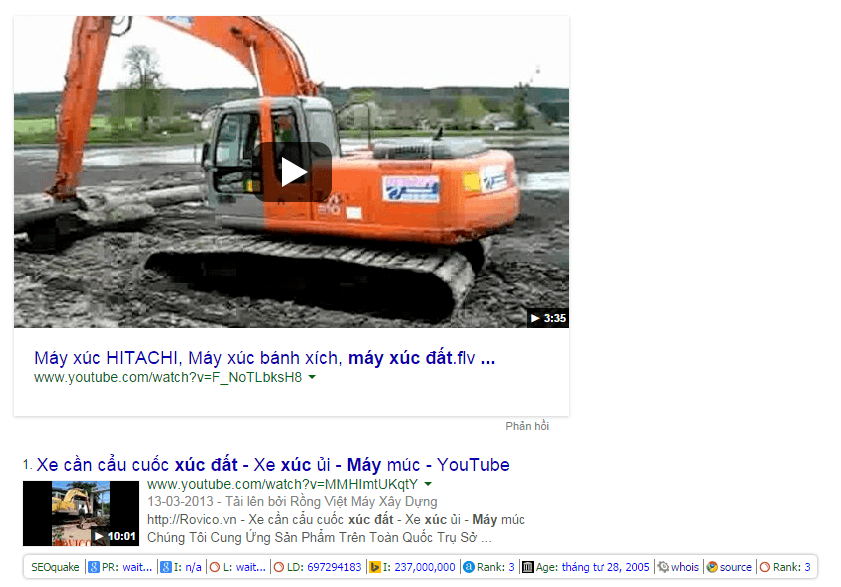
Task: Click the Google icon beside I: n/a
Action: (x=166, y=567)
